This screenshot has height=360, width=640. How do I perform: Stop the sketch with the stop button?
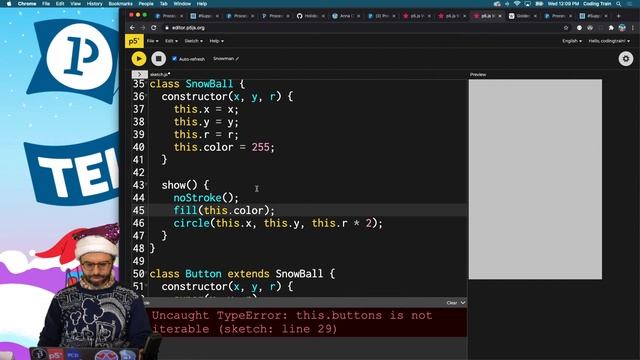[158, 59]
